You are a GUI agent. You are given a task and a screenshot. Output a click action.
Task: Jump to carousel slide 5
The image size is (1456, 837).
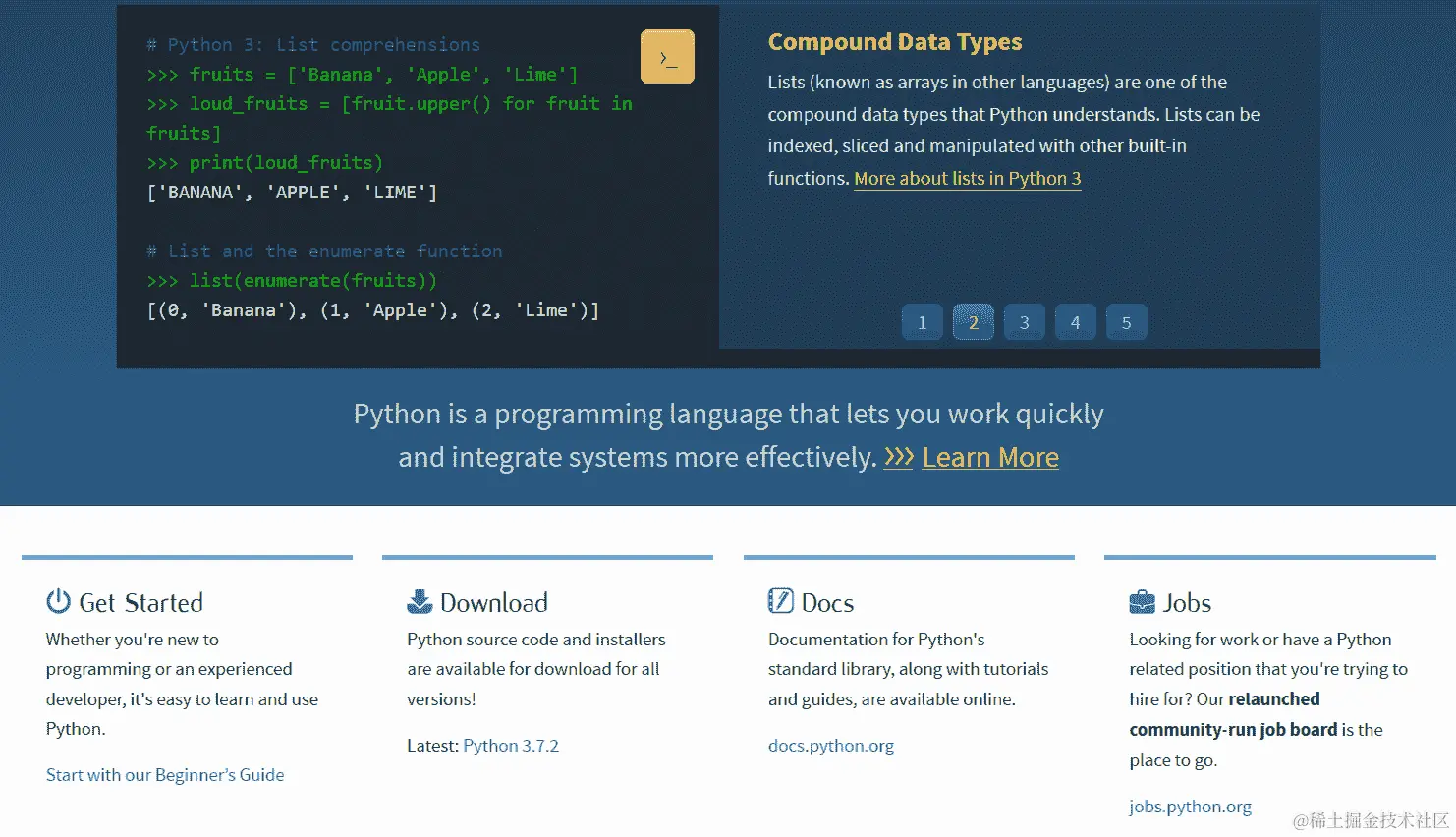(x=1127, y=322)
